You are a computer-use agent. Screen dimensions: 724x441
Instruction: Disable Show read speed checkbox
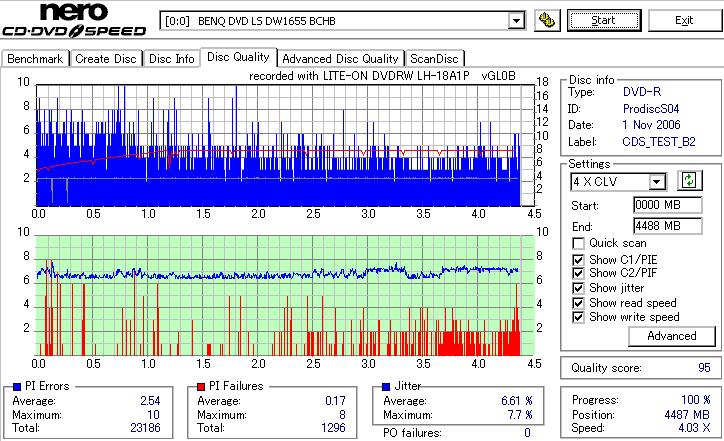point(578,303)
